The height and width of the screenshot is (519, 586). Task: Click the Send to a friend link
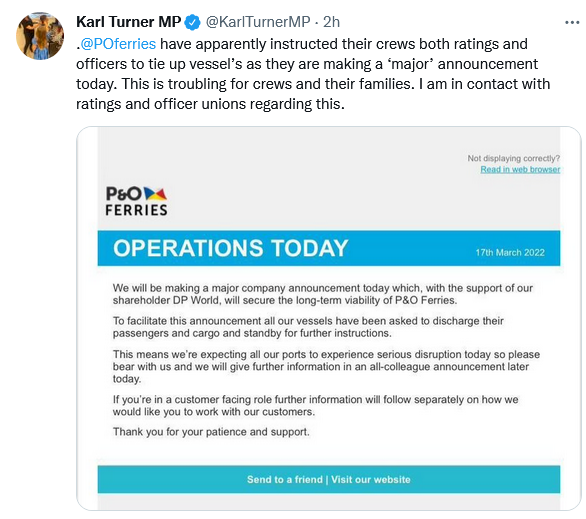pyautogui.click(x=284, y=479)
